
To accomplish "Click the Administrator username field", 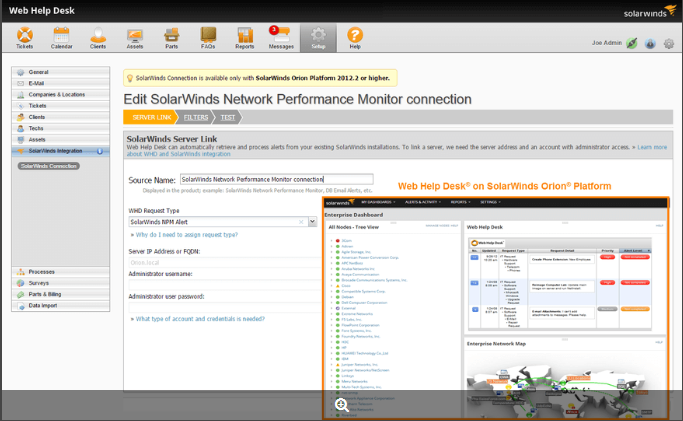I will (x=225, y=285).
